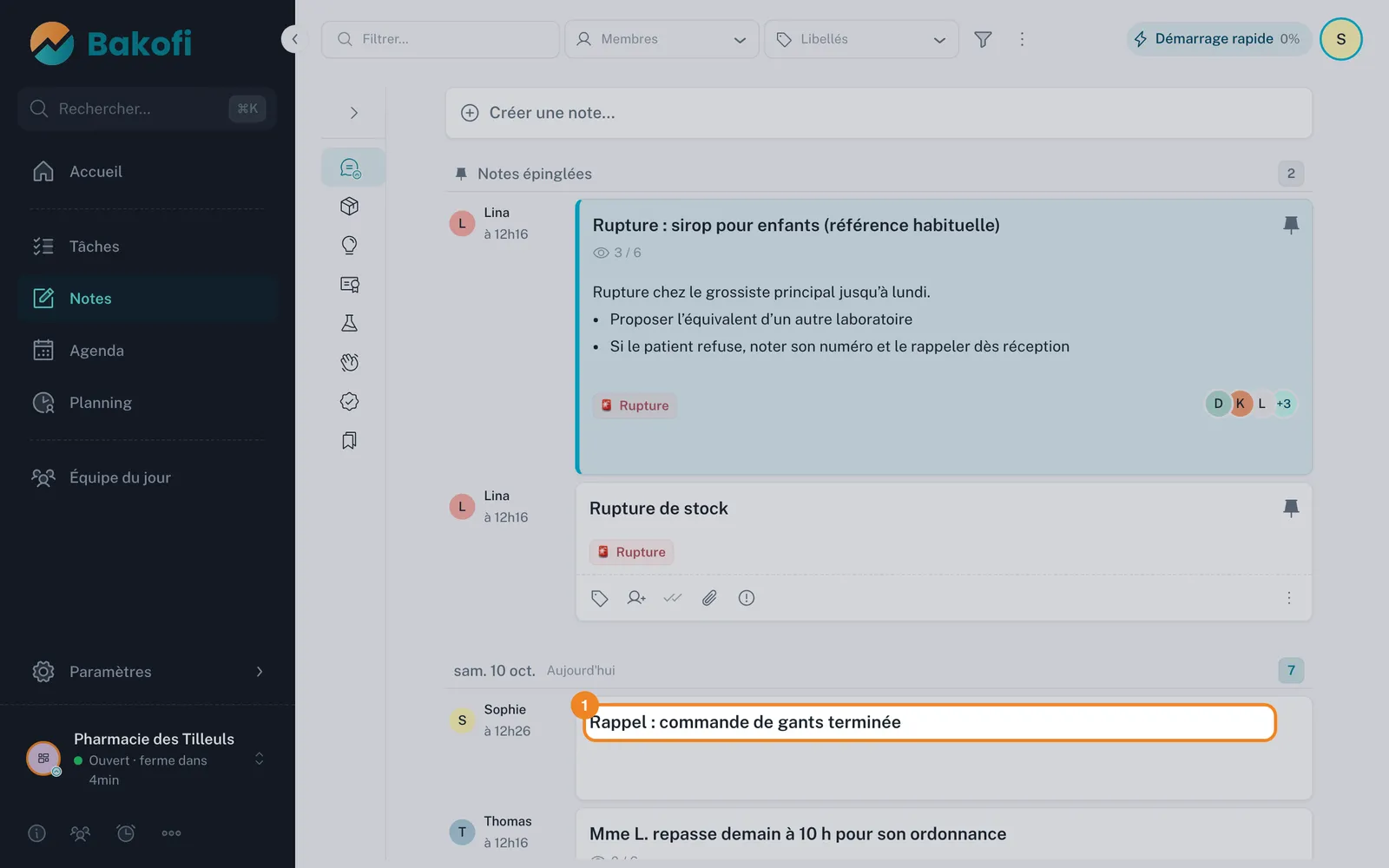Open the Agenda section
1389x868 pixels.
148,351
